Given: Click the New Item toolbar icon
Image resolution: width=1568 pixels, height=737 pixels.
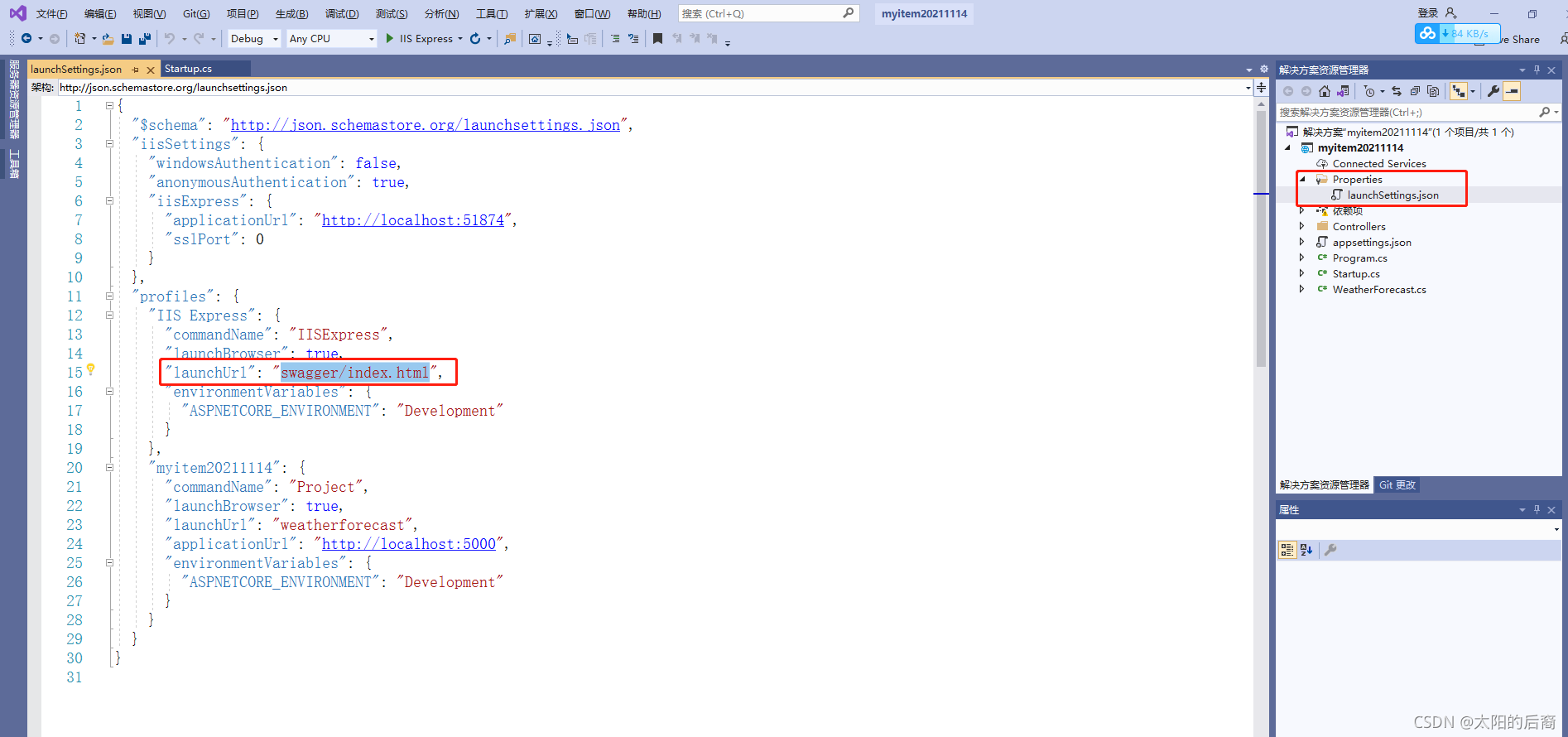Looking at the screenshot, I should [80, 38].
